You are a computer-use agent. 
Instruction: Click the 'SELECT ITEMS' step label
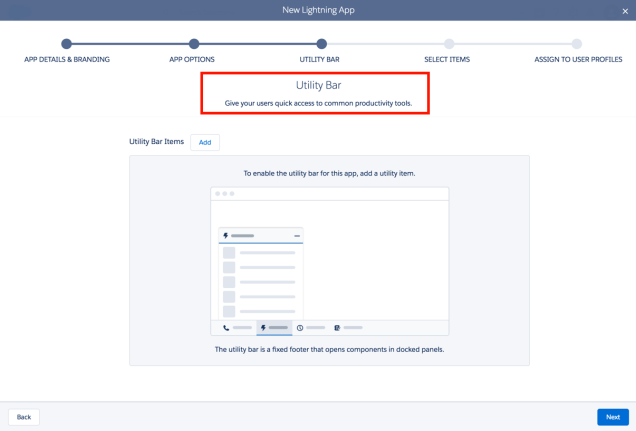click(447, 59)
